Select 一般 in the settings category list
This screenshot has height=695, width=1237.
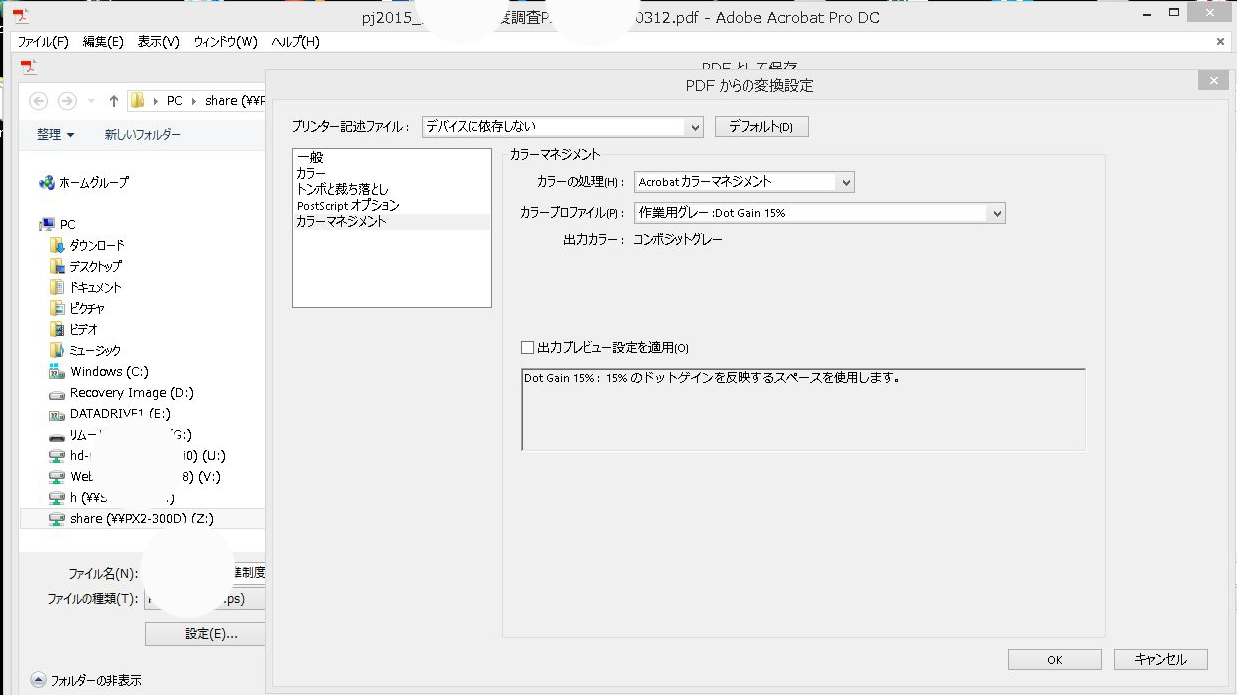(391, 158)
